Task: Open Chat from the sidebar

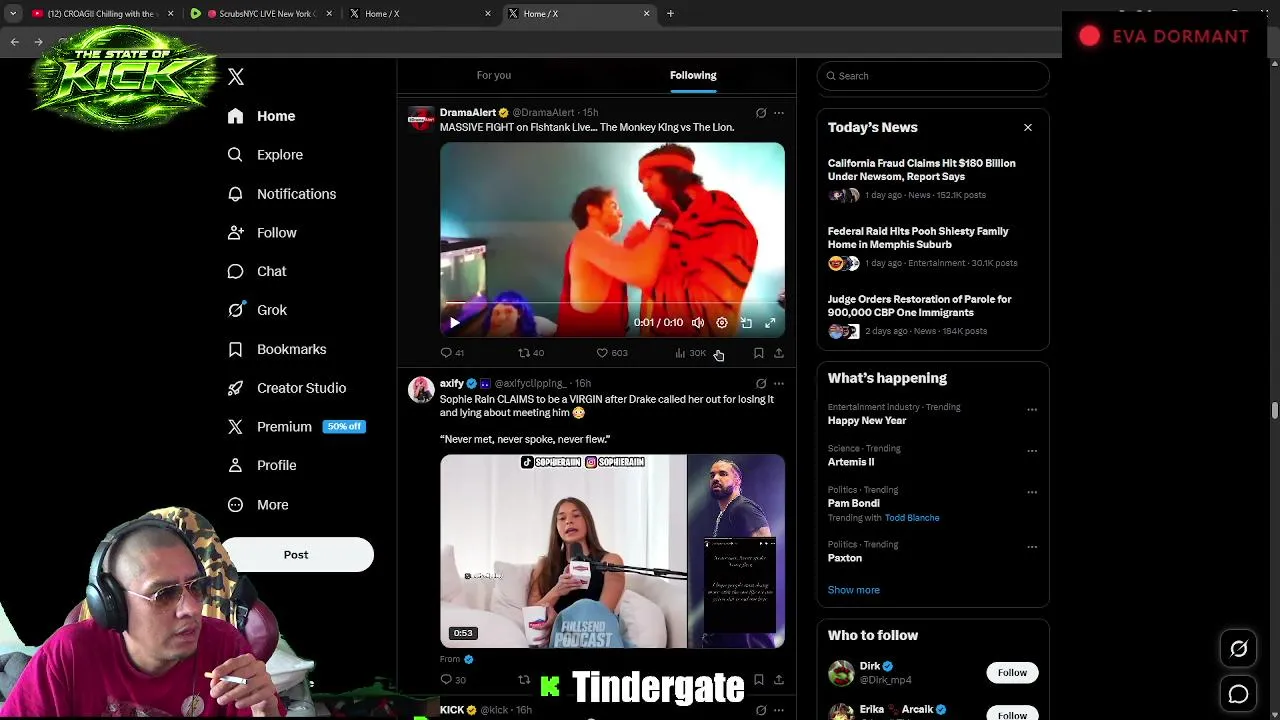Action: coord(257,271)
